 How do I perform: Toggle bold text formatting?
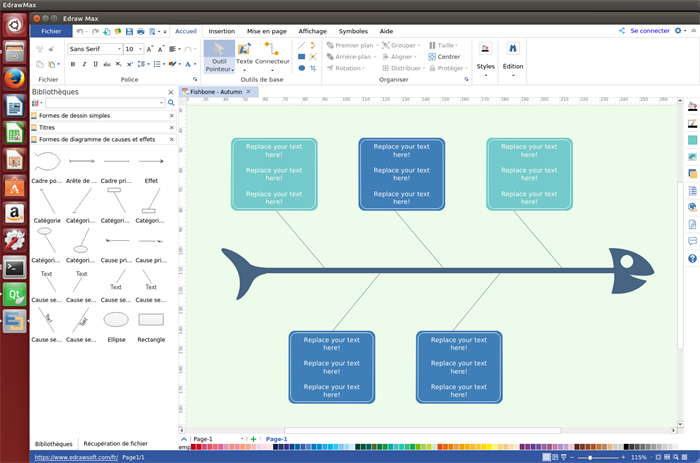72,64
